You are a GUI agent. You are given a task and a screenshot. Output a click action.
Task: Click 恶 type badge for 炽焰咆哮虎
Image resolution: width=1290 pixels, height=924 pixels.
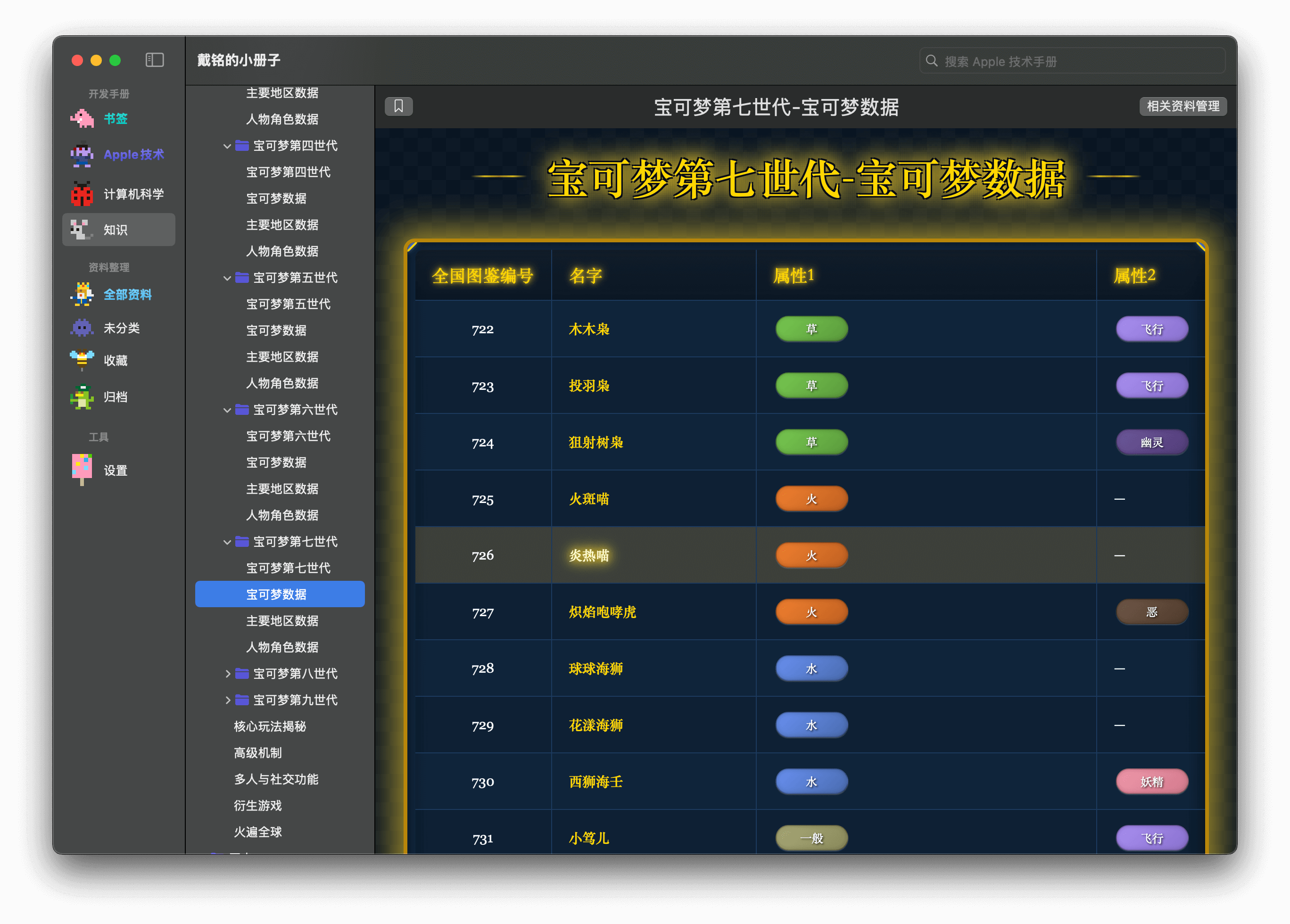click(1152, 612)
